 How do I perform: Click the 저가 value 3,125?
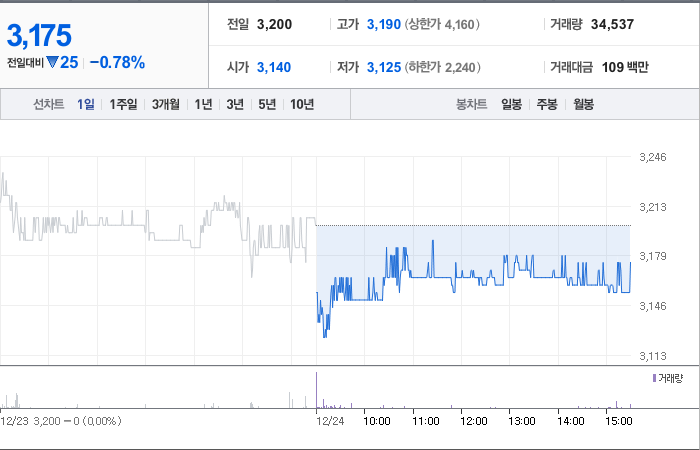pyautogui.click(x=384, y=67)
